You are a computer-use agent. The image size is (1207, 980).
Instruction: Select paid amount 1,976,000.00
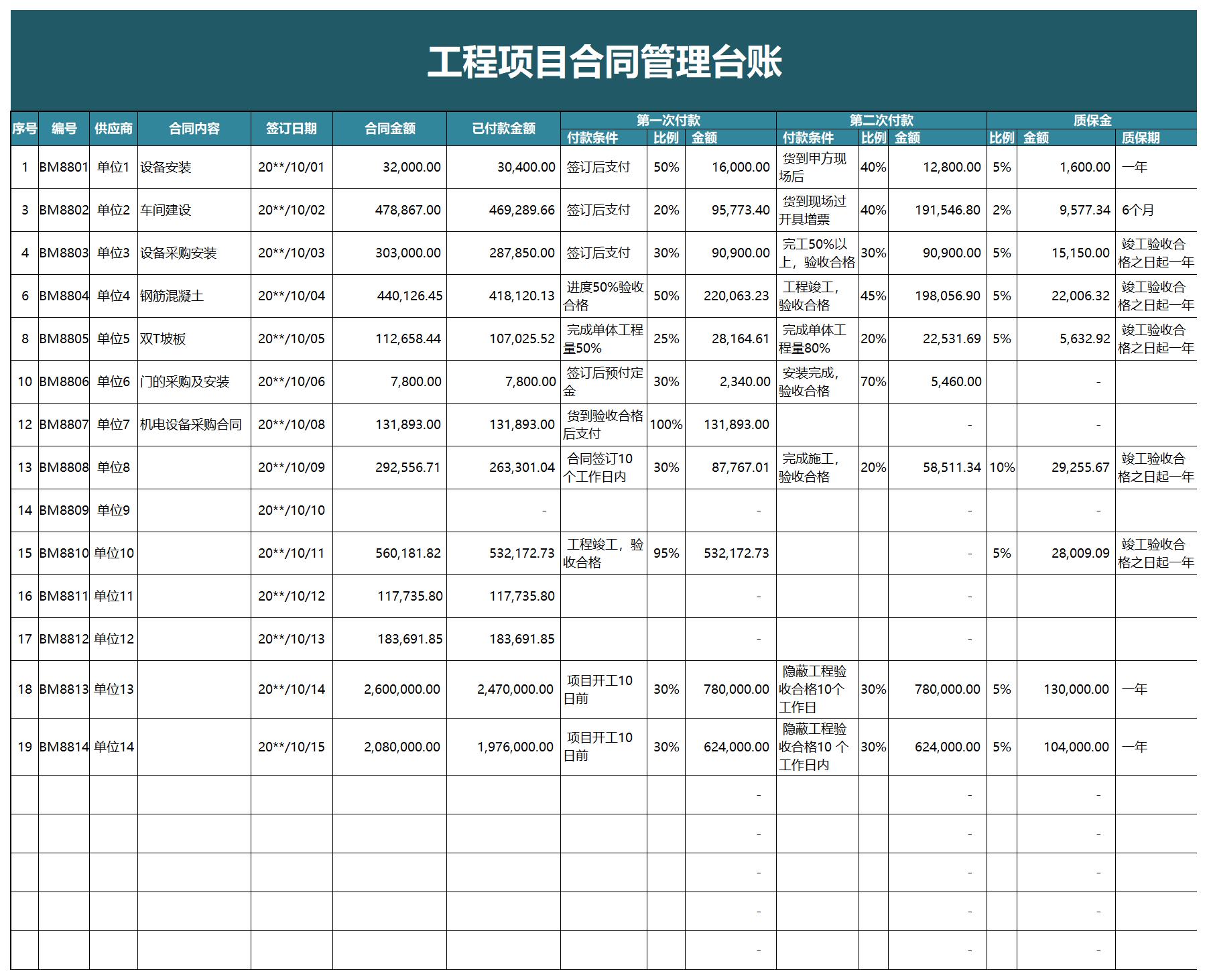pos(504,747)
